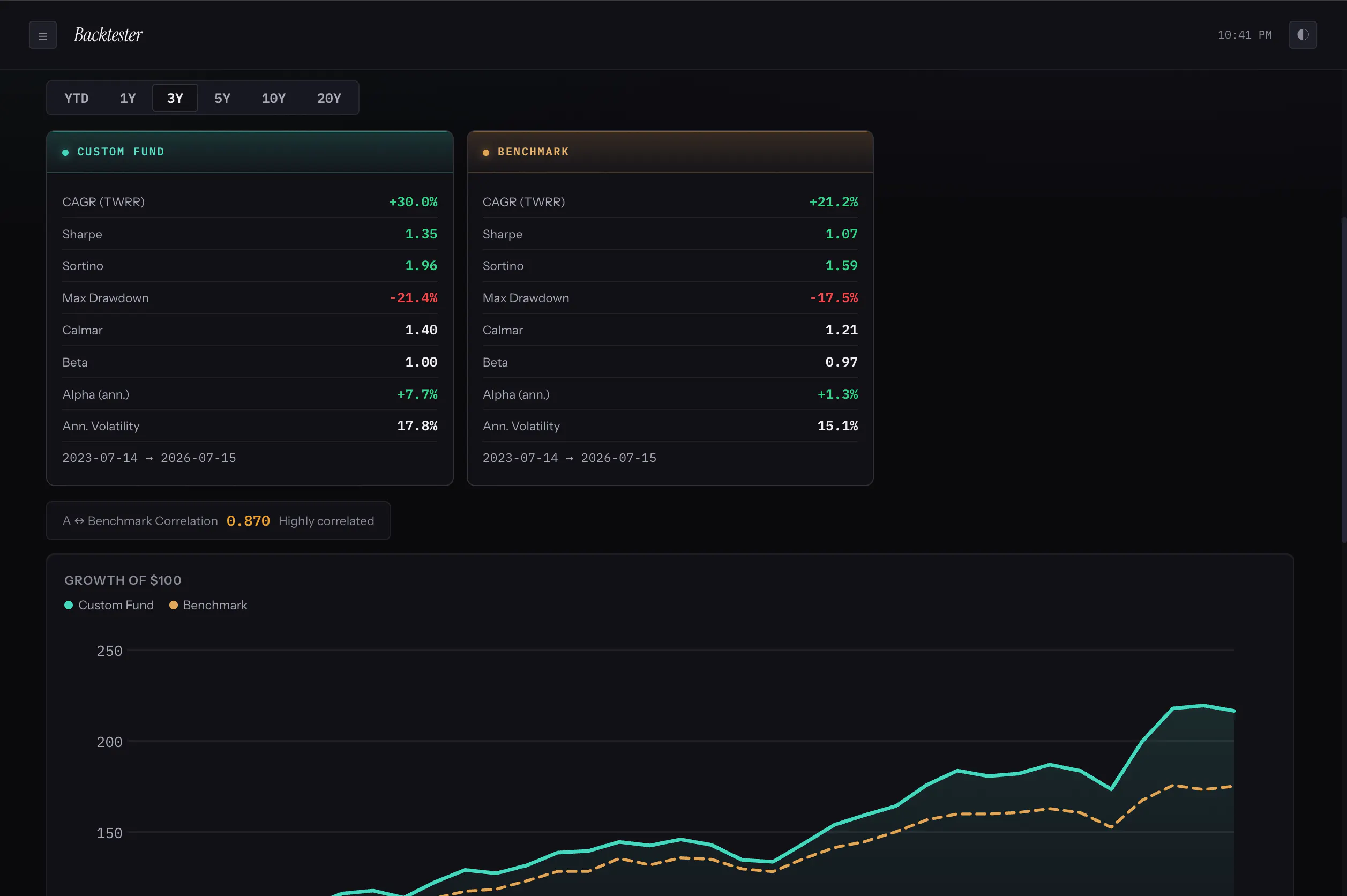The image size is (1347, 896).
Task: Click Custom Fund volatility value 17.8%
Action: click(417, 426)
